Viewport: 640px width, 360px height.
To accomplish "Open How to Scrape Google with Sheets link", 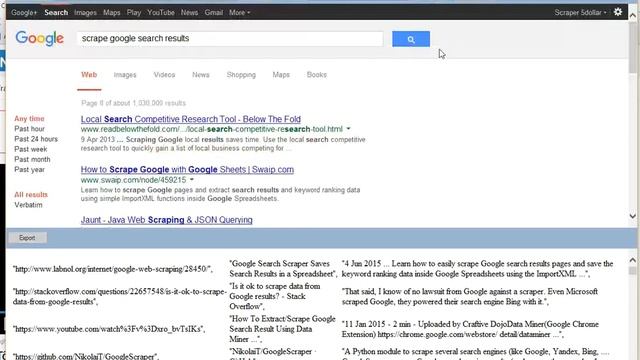I will 187,169.
